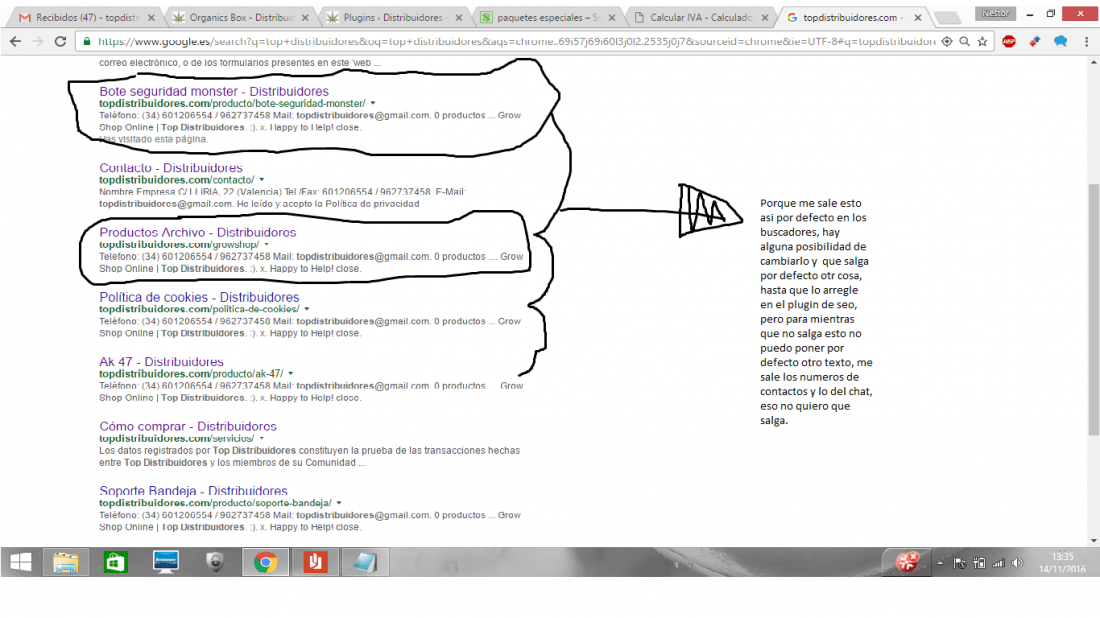This screenshot has width=1100, height=618.
Task: Open the blue chat bubble extension icon
Action: click(1060, 41)
